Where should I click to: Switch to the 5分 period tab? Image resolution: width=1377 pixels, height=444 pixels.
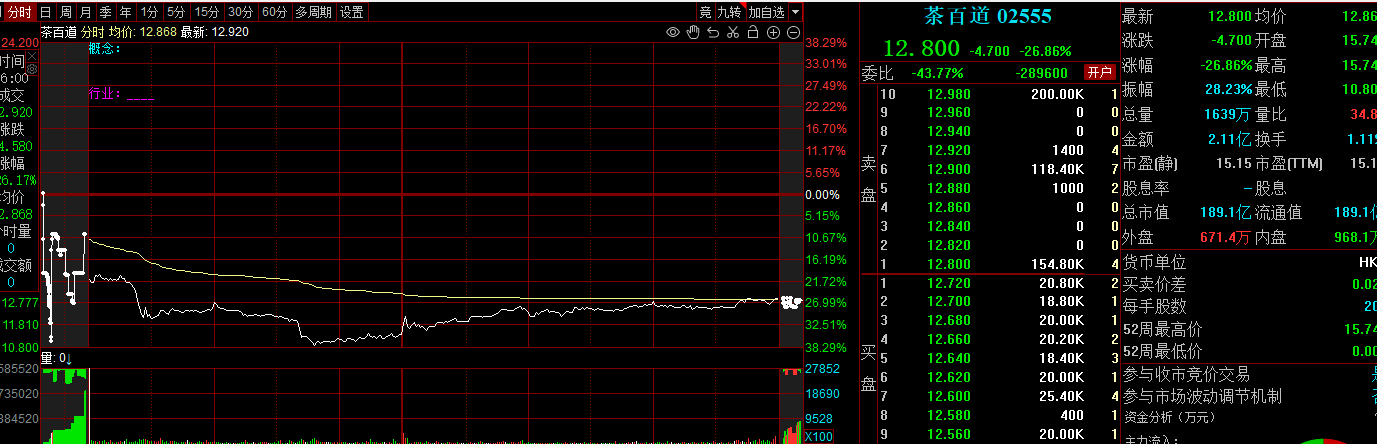(176, 12)
